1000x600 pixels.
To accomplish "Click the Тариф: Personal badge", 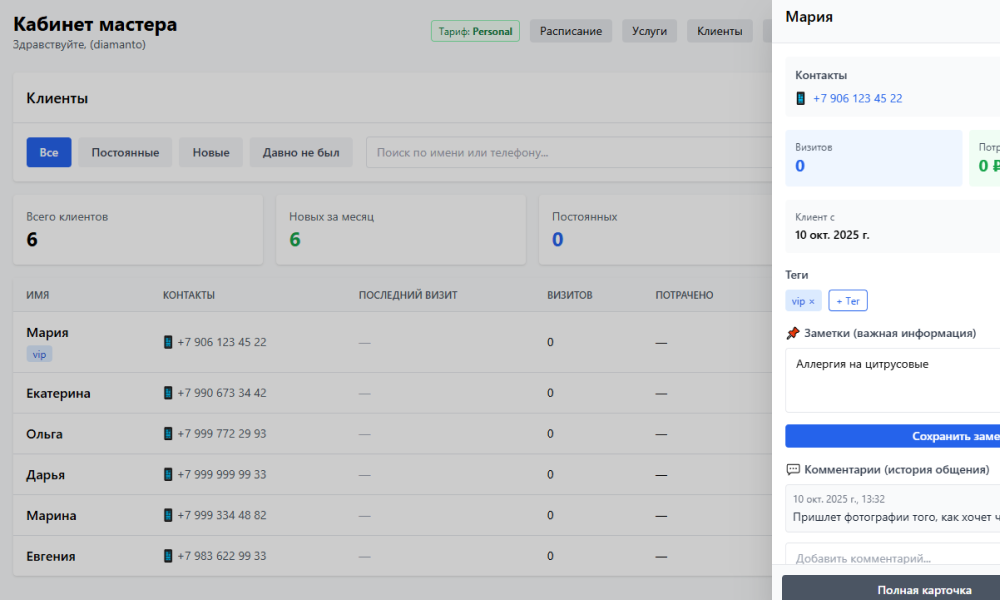I will [475, 31].
